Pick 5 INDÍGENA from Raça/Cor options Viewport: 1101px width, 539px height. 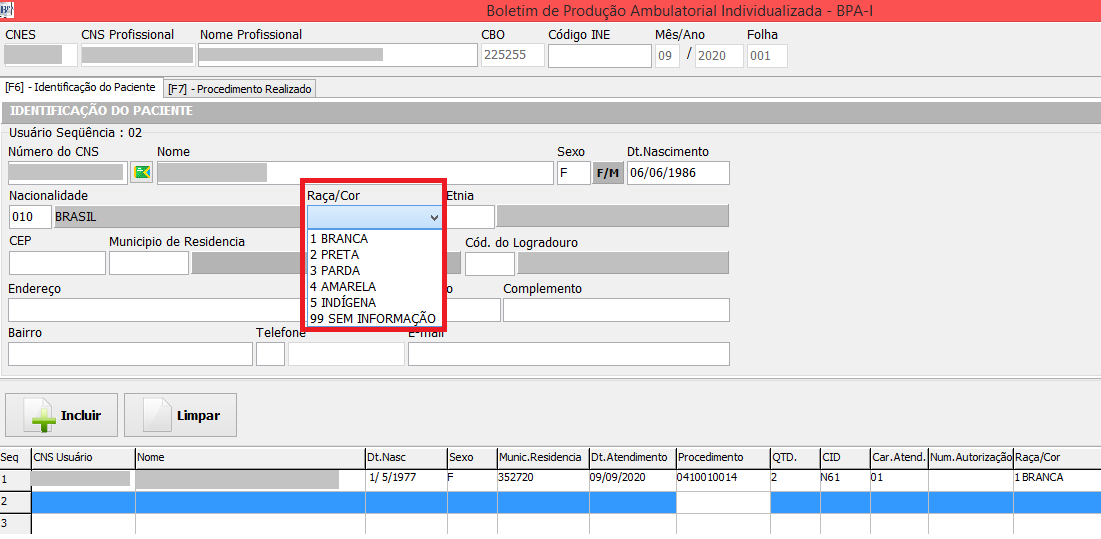point(343,303)
